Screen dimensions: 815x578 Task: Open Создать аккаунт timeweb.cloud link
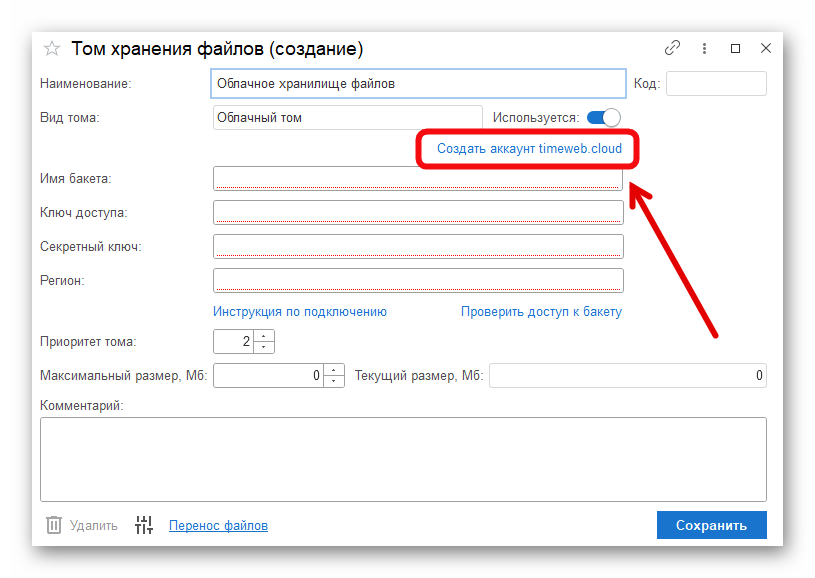coord(529,149)
